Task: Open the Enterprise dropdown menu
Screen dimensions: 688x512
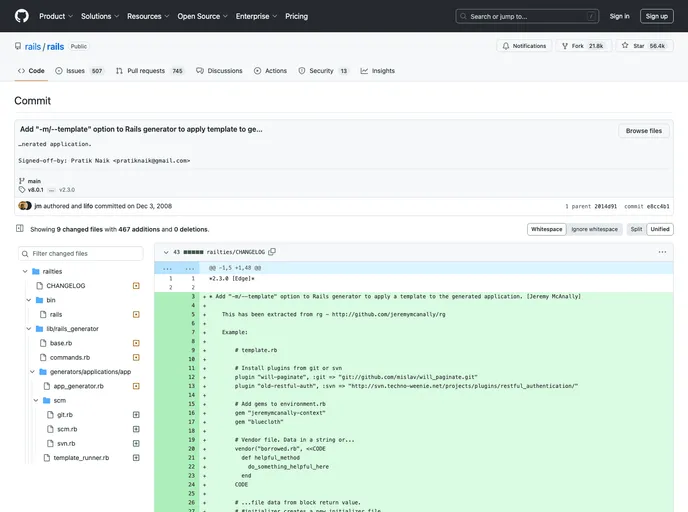Action: click(256, 16)
